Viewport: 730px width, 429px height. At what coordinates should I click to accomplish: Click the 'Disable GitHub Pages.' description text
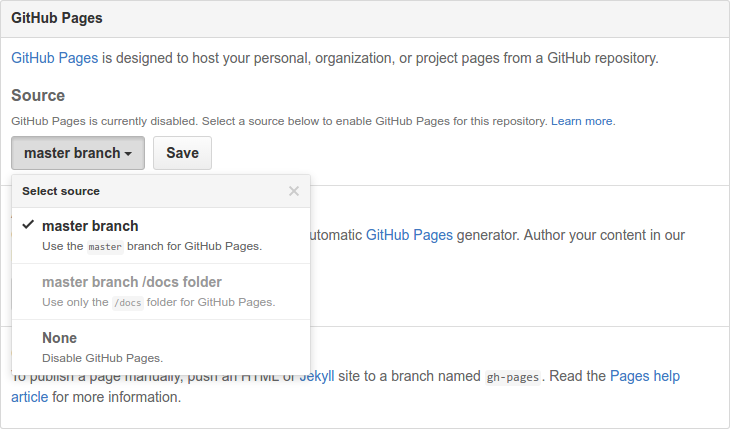coord(102,357)
